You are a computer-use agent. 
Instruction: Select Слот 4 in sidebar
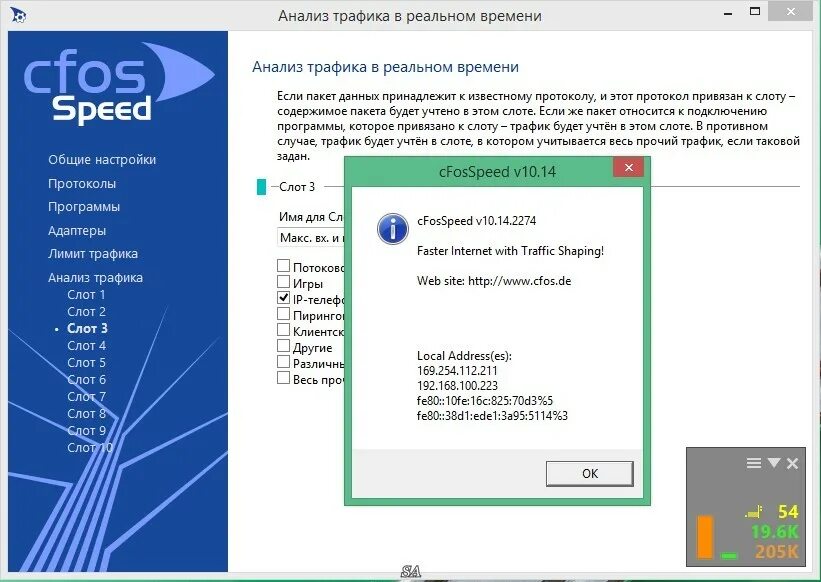click(86, 346)
